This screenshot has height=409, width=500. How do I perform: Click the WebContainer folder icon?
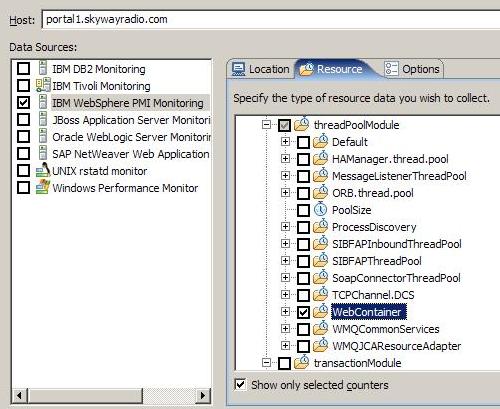tap(320, 312)
